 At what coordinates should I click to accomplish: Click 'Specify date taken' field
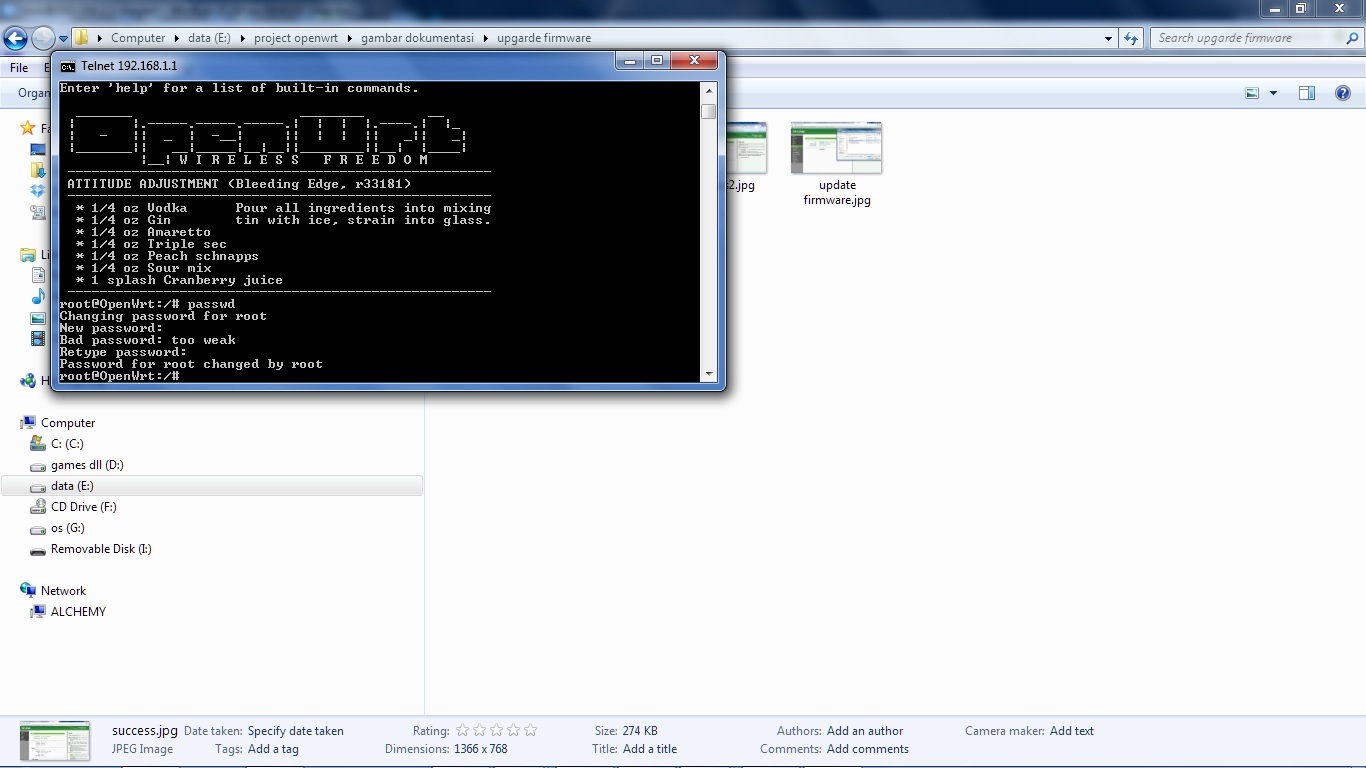point(295,731)
